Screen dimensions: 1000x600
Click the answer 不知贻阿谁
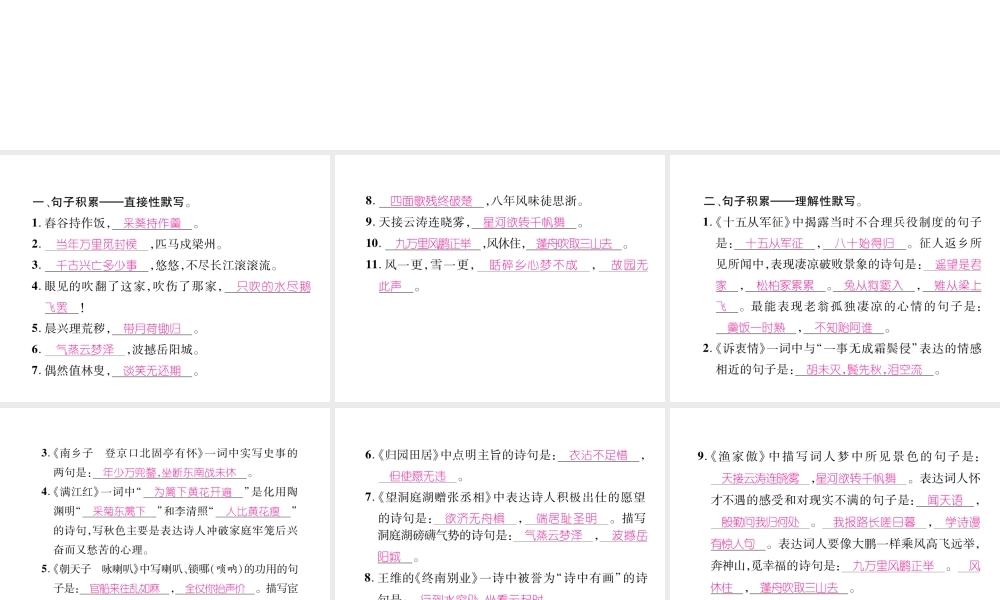(x=843, y=328)
